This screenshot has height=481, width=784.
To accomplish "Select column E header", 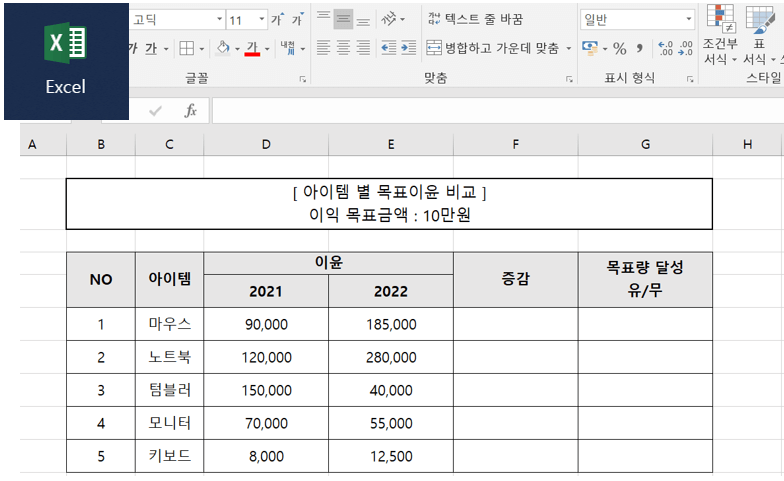I will [391, 145].
